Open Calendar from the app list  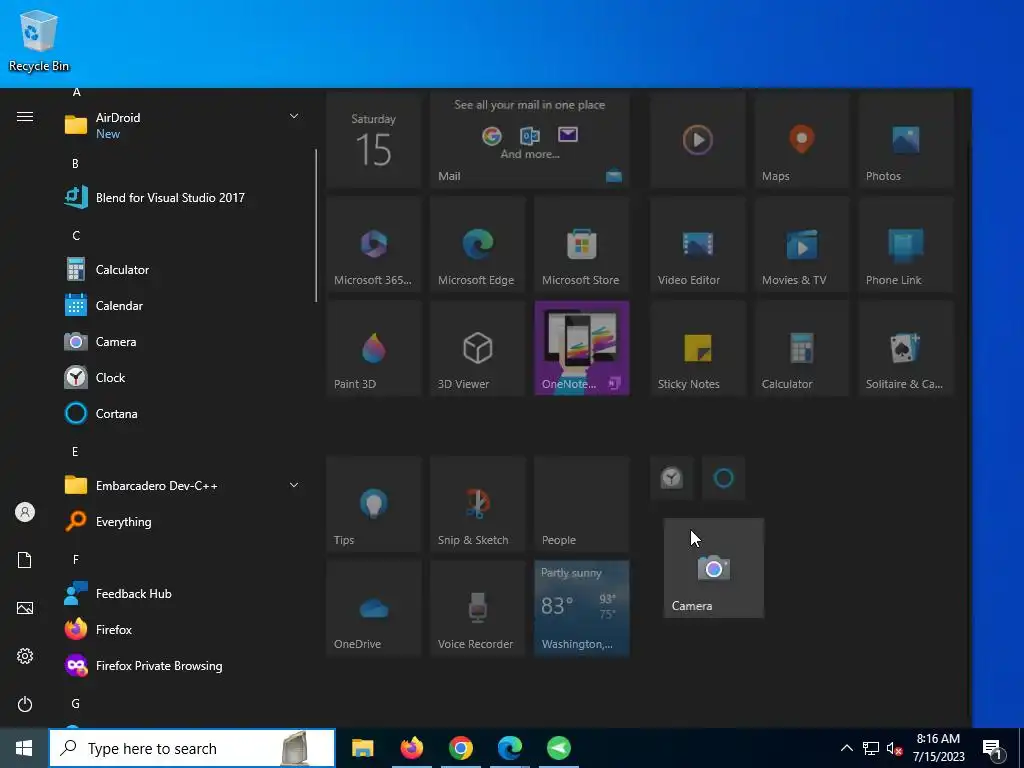click(182, 306)
